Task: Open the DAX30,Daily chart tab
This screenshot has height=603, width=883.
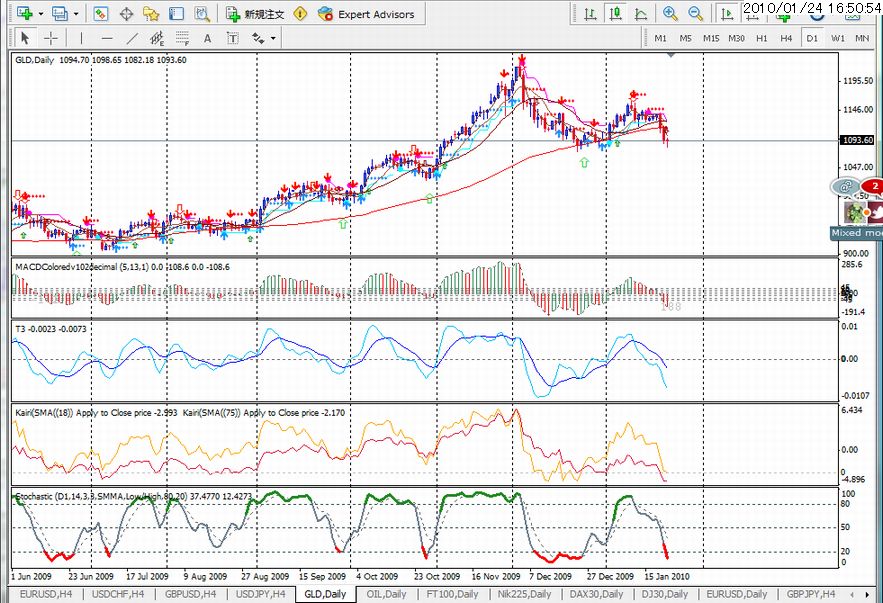Action: point(596,594)
